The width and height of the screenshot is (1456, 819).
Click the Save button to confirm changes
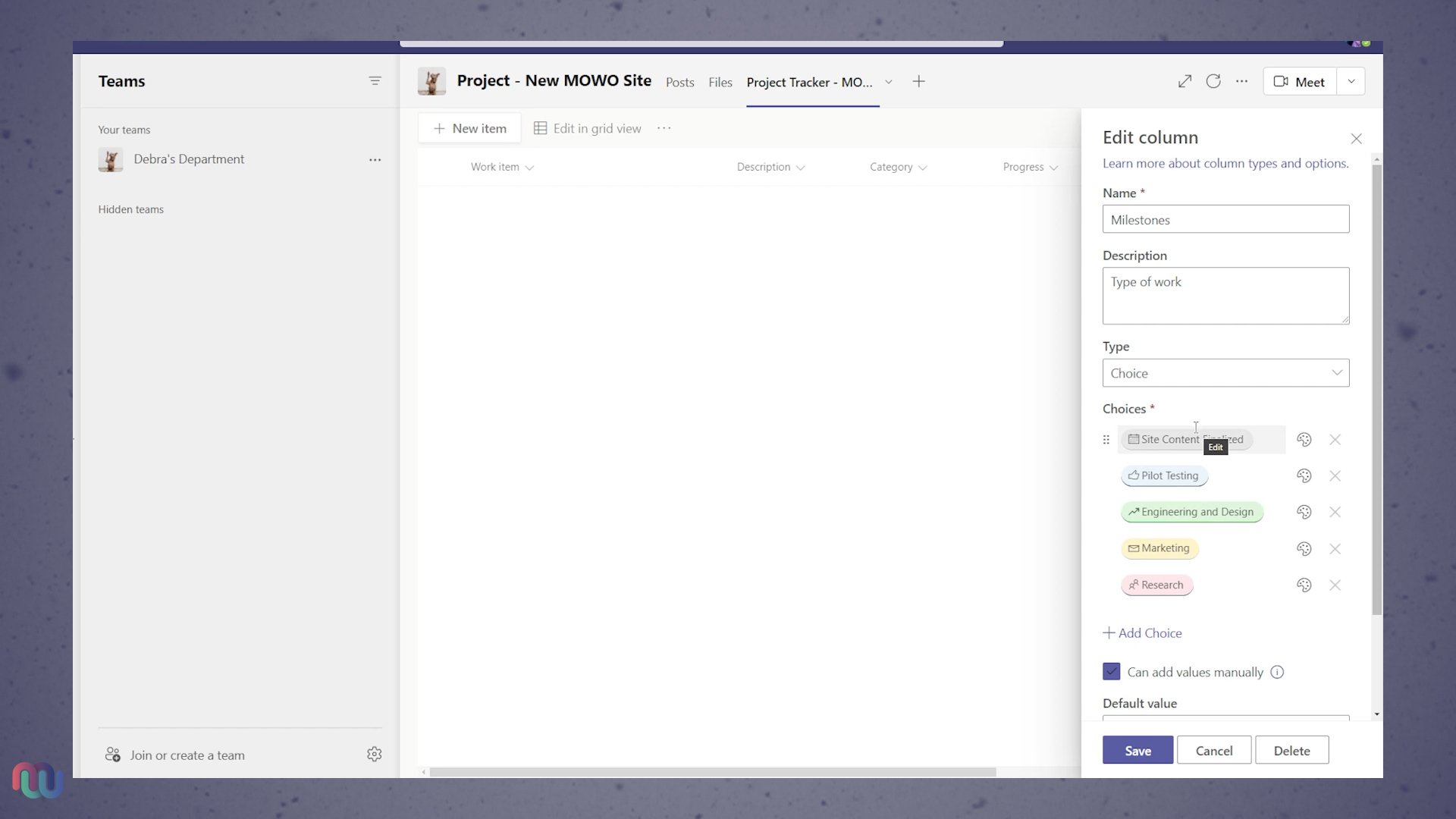pos(1138,750)
